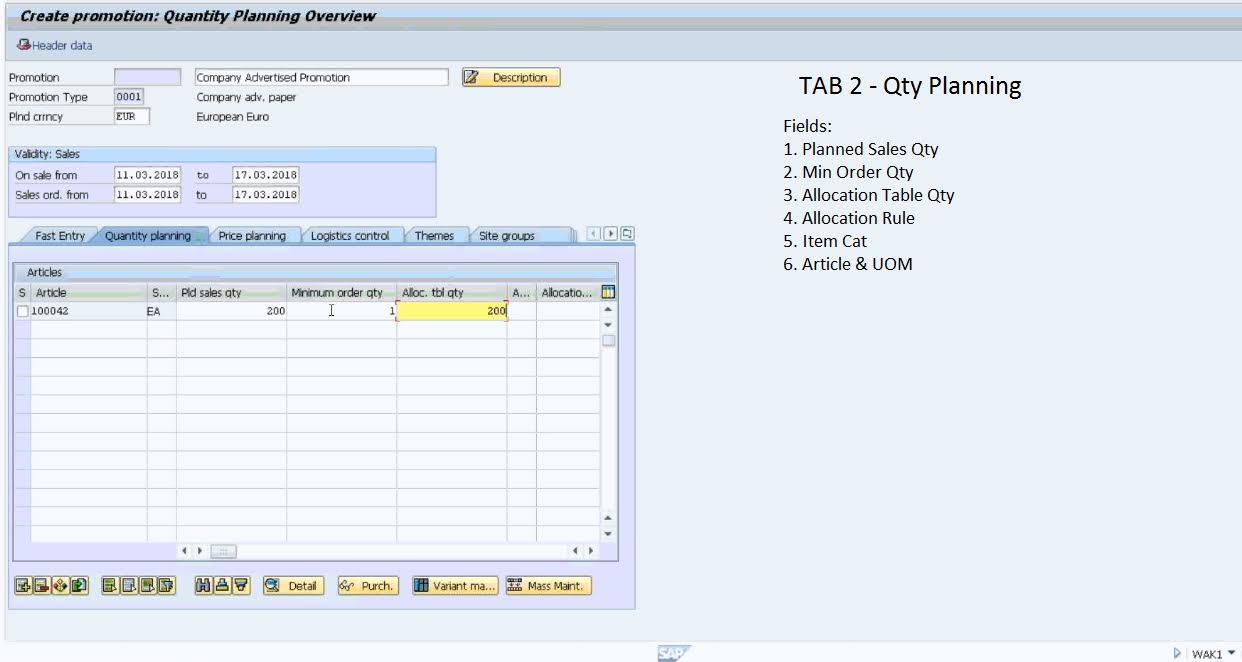
Task: Open table settings via the column configuration icon
Action: [607, 292]
